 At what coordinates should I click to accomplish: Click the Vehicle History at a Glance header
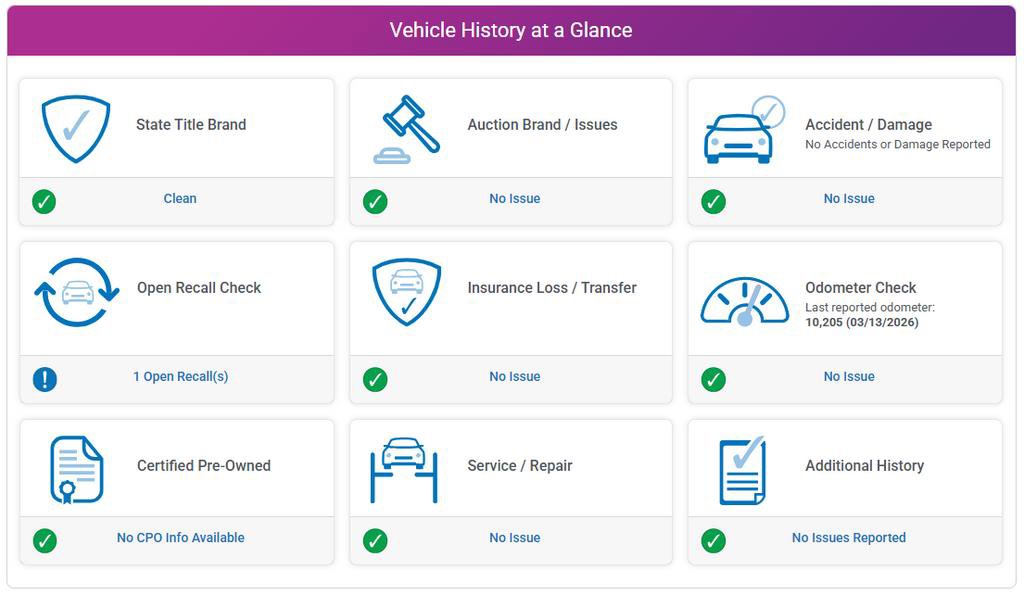511,30
